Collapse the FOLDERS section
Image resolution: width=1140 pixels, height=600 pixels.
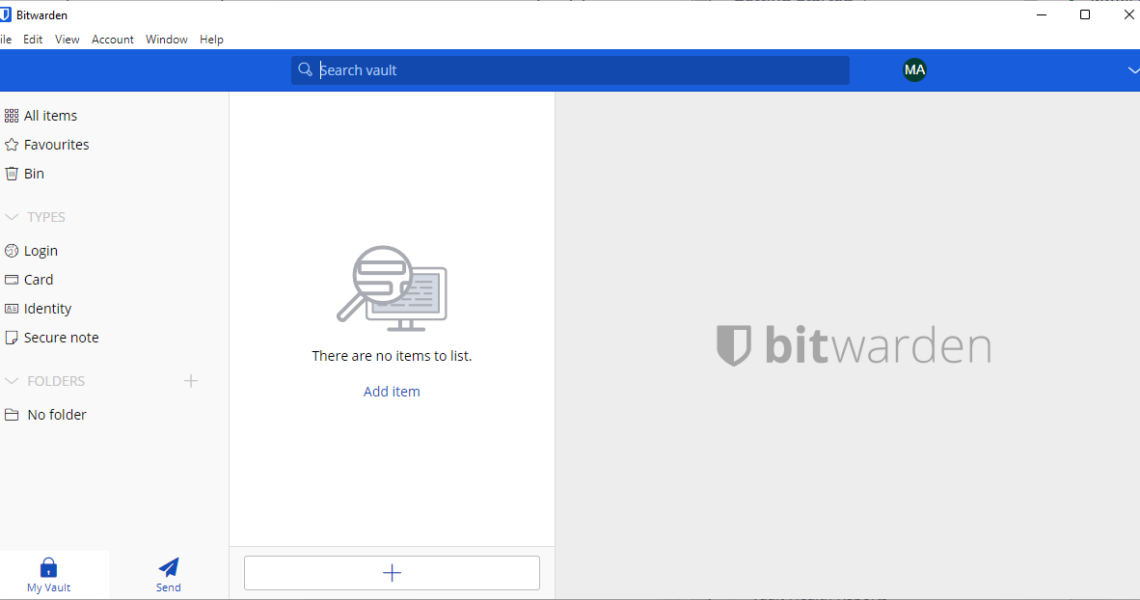(12, 381)
